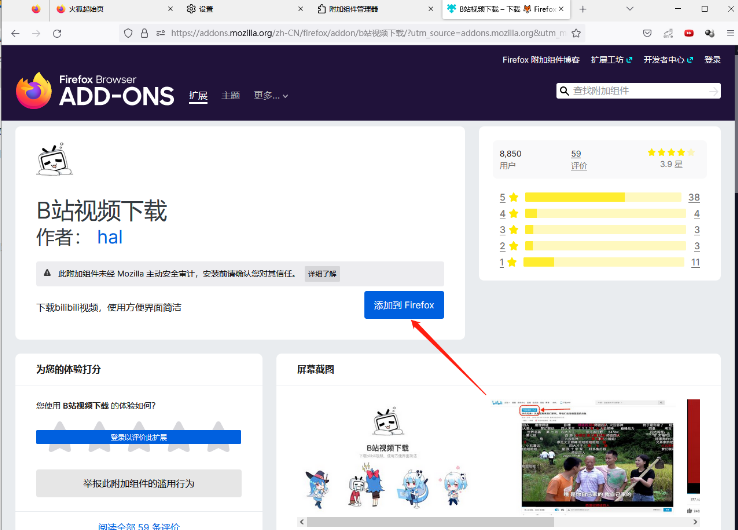738x530 pixels.
Task: Click the 38 count of five-star reviews
Action: click(694, 197)
